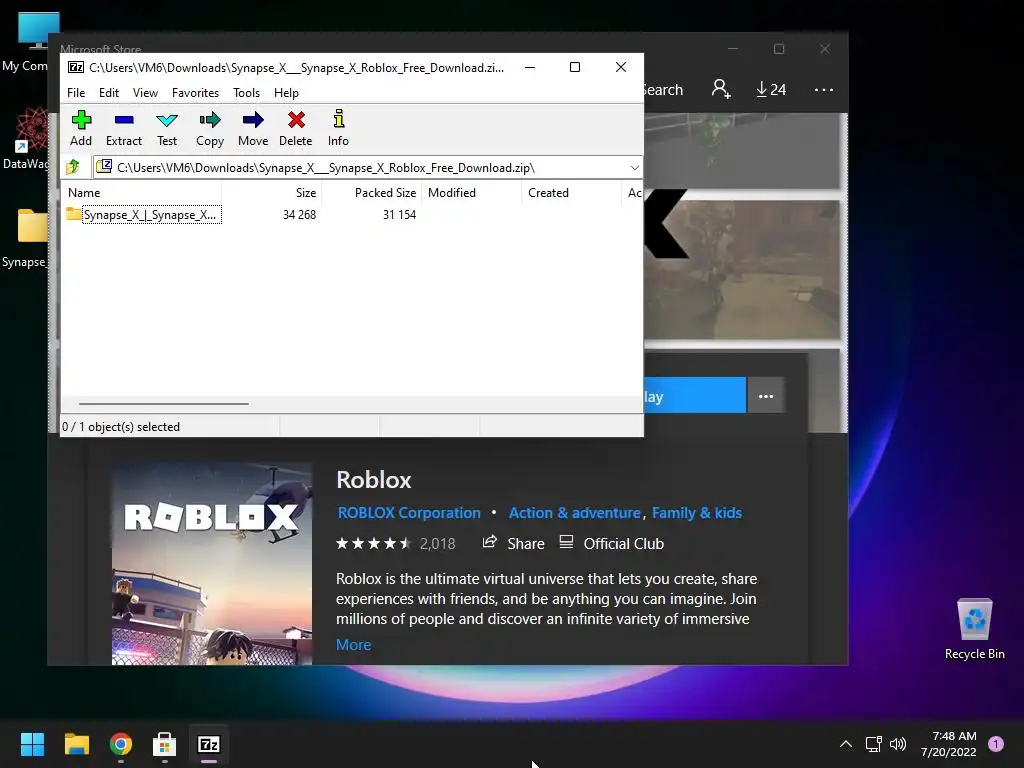Open the Tools menu
This screenshot has height=768, width=1024.
pos(246,93)
